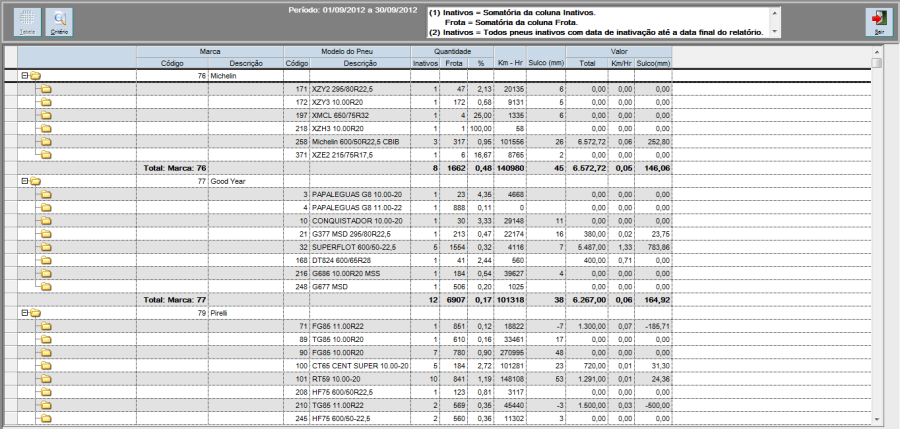Click the Frota total '6907' in Marca 77 totals
This screenshot has height=429, width=900.
(x=454, y=300)
